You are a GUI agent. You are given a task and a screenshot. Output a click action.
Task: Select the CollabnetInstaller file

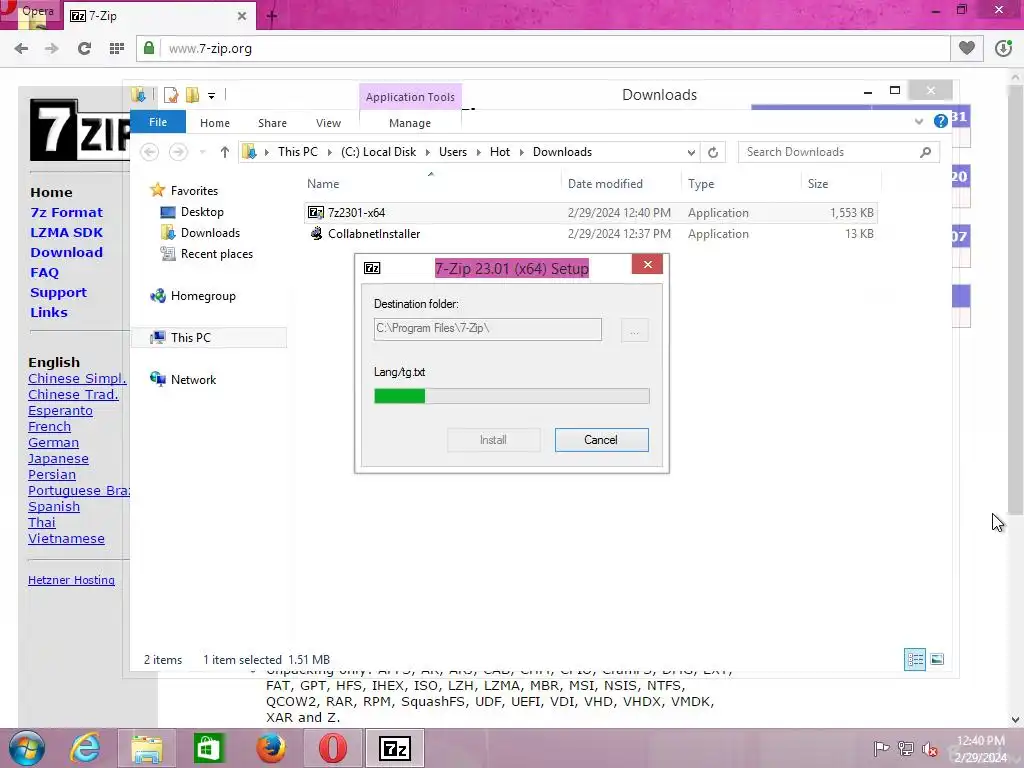pos(591,234)
